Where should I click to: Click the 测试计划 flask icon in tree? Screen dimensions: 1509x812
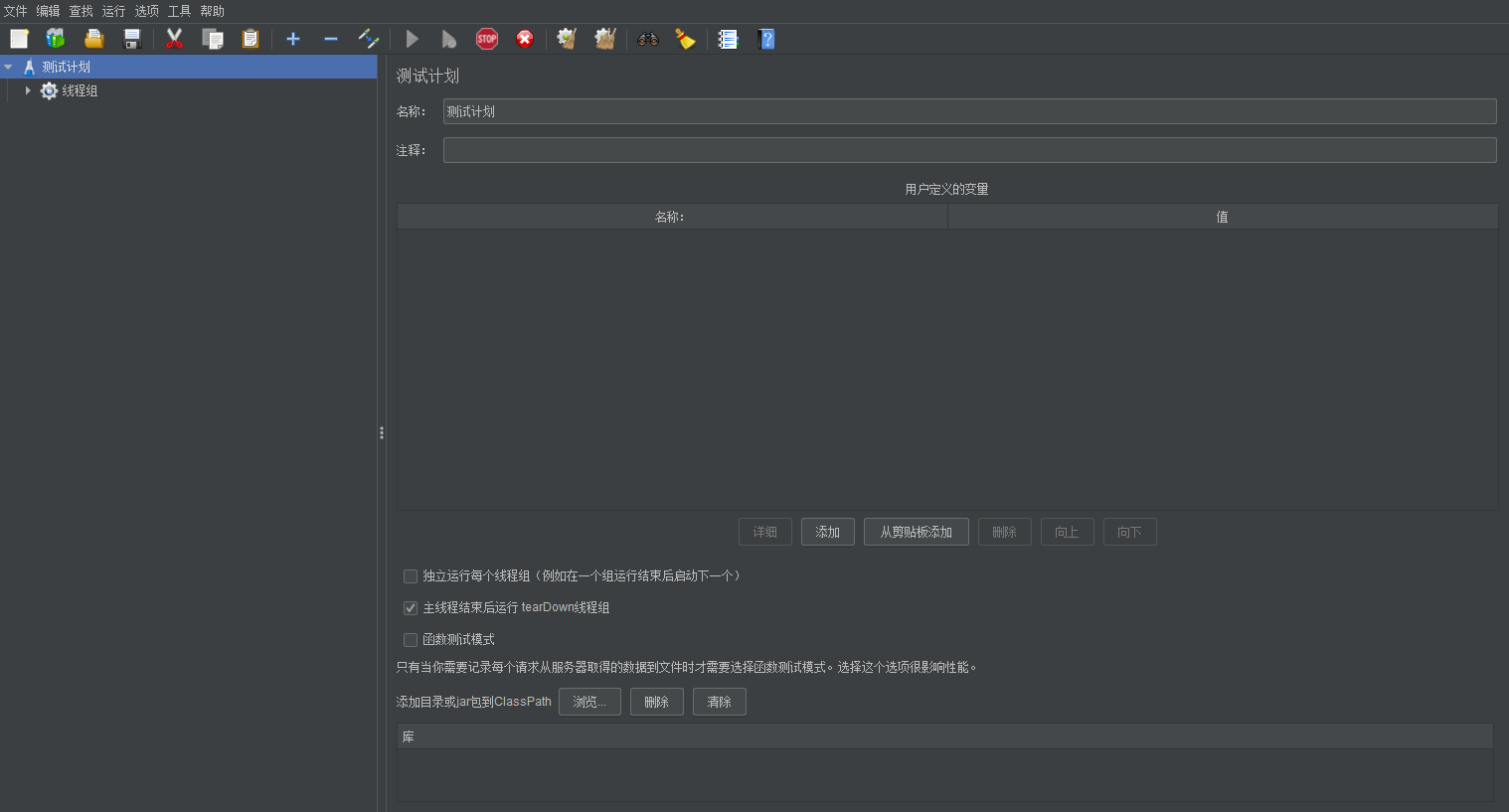pyautogui.click(x=29, y=67)
